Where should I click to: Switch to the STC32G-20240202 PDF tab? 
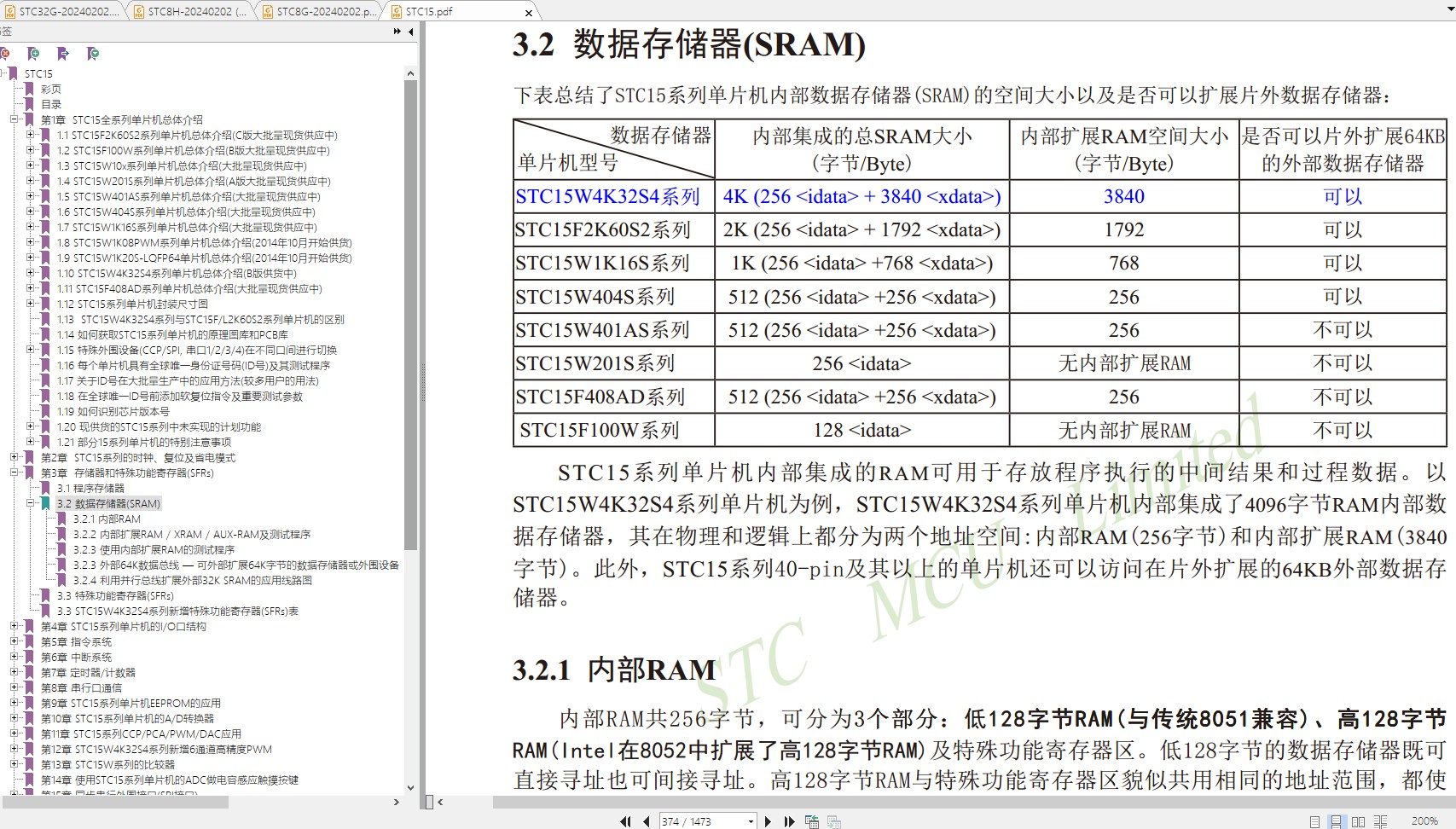click(63, 11)
